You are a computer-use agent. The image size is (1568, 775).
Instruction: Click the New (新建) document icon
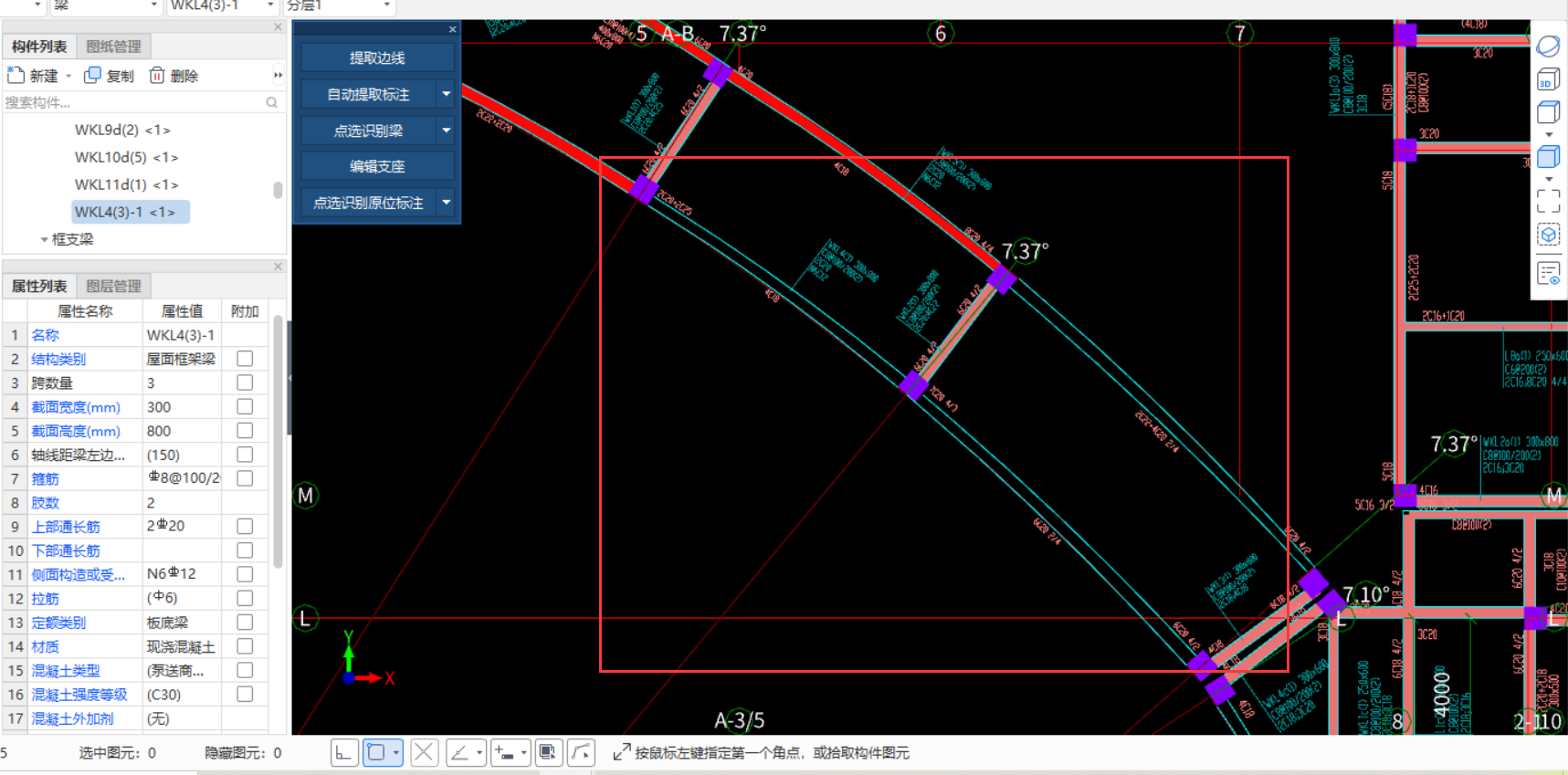point(16,75)
